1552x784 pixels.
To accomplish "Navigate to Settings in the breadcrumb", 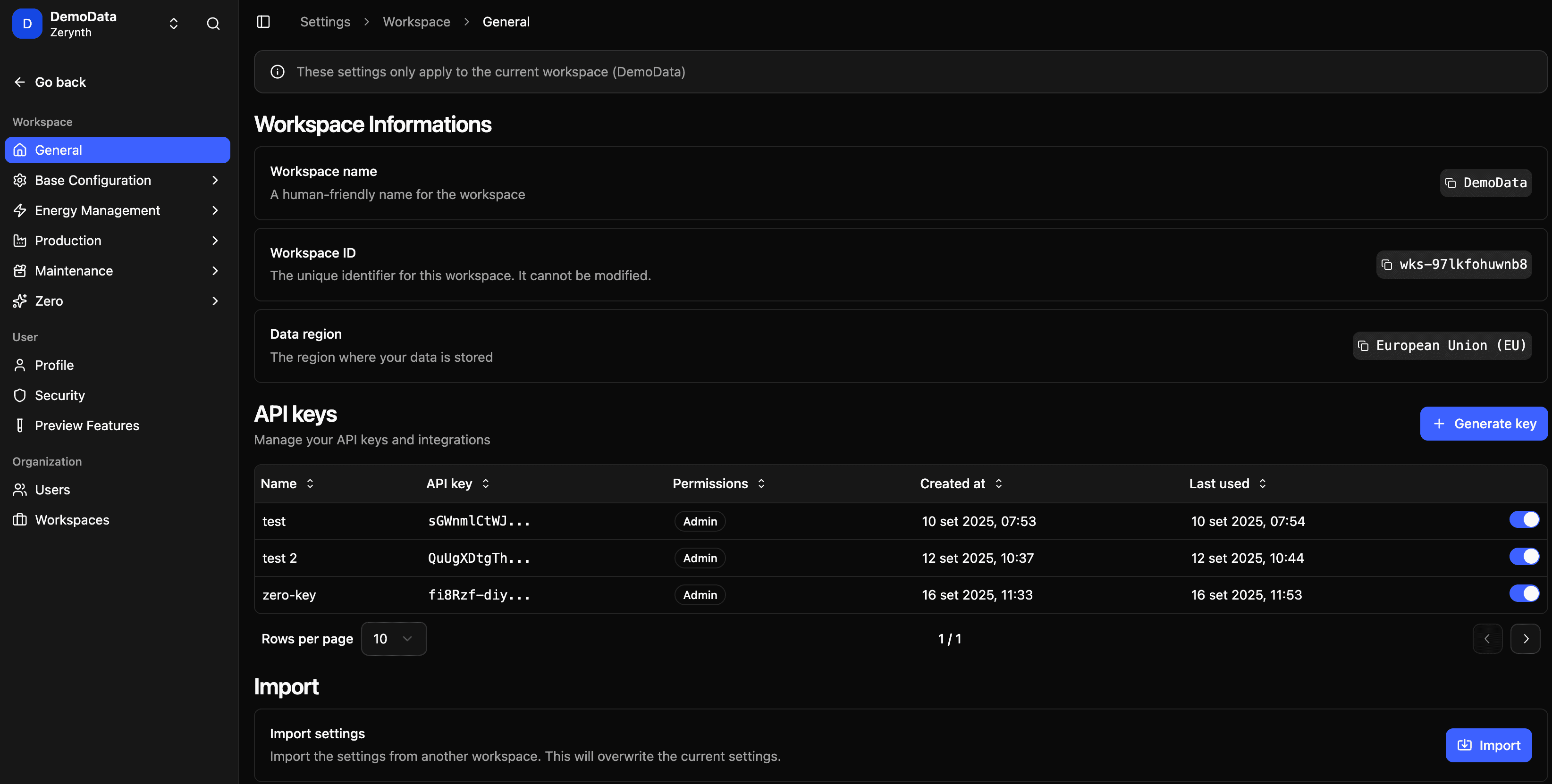I will pyautogui.click(x=325, y=22).
